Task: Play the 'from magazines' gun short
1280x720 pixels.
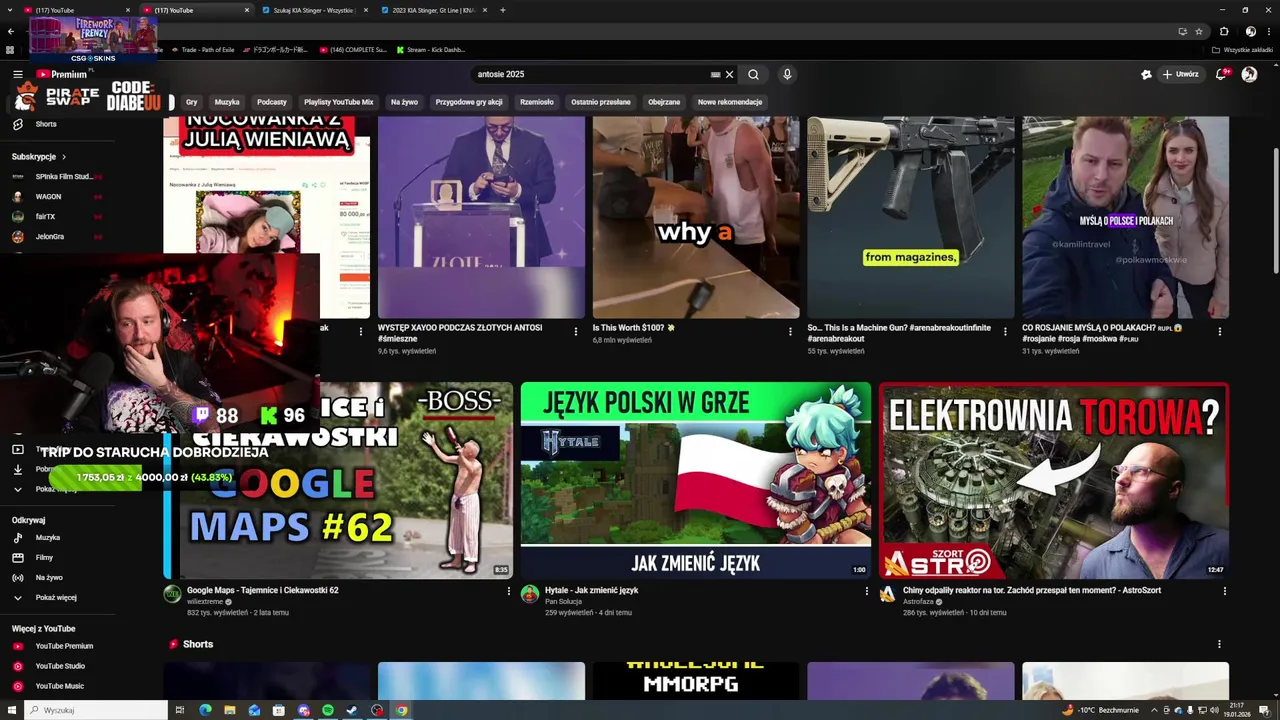Action: [911, 217]
